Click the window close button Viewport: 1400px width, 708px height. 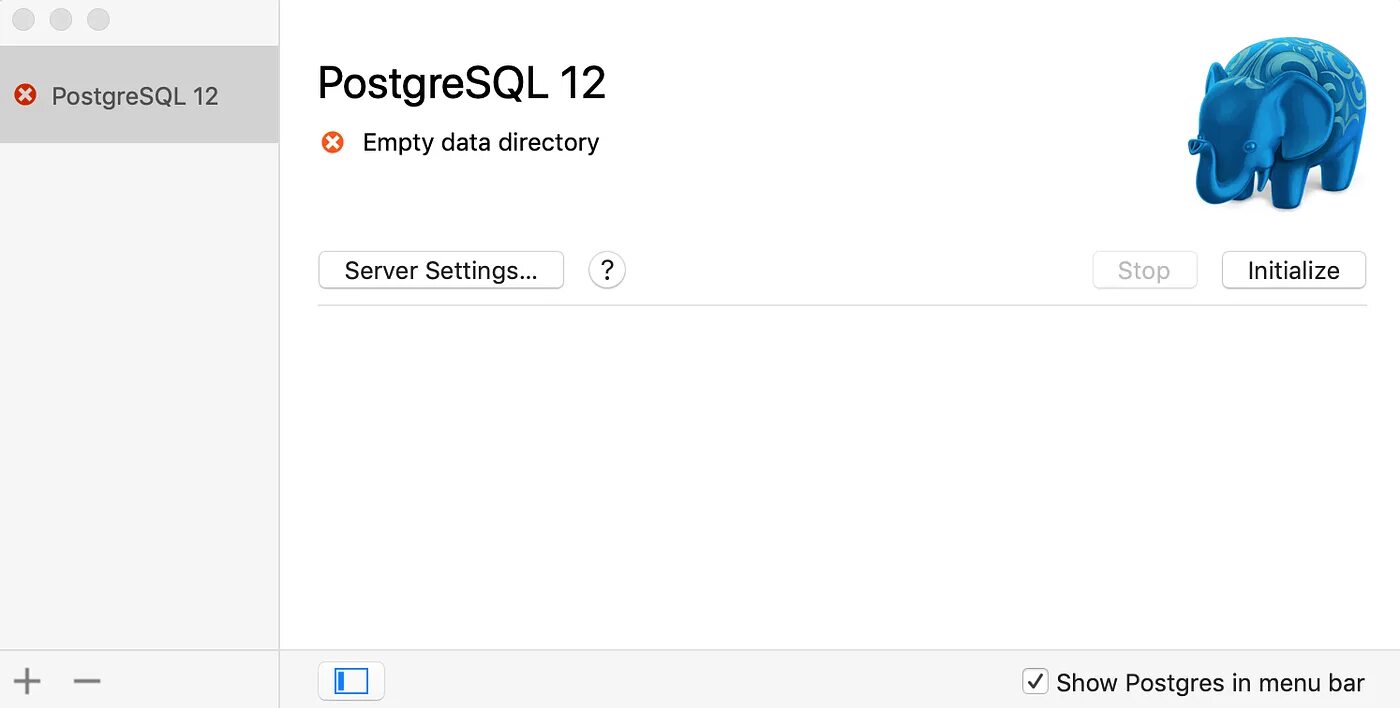[x=23, y=20]
